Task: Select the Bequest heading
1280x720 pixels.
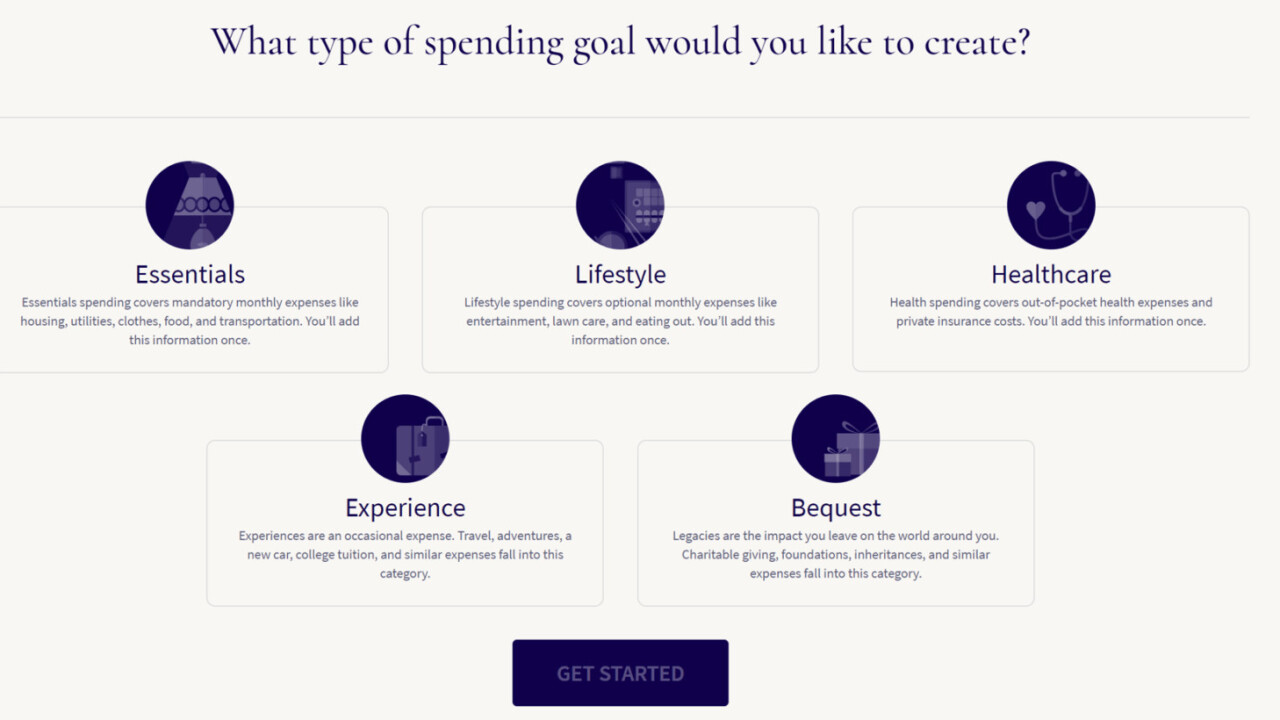Action: click(x=836, y=508)
